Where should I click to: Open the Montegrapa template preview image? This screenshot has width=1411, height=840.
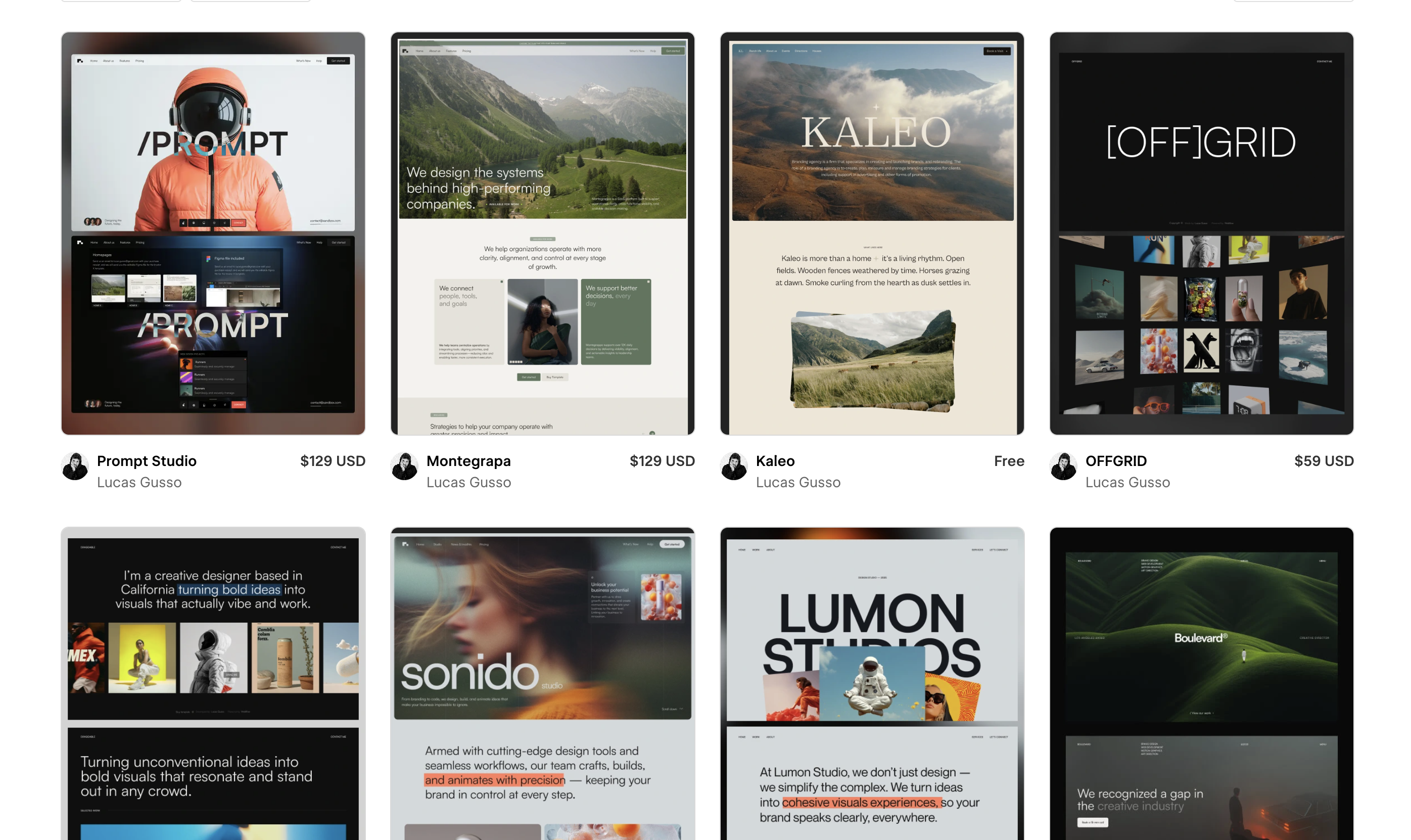(x=542, y=233)
